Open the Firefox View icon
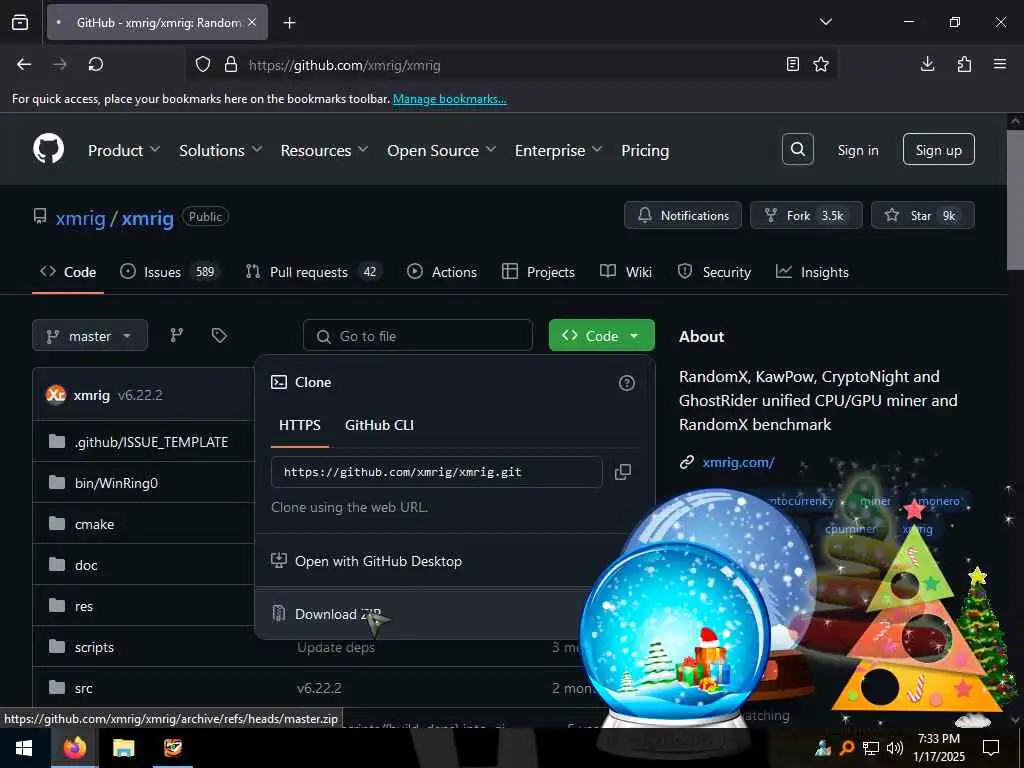 20,22
